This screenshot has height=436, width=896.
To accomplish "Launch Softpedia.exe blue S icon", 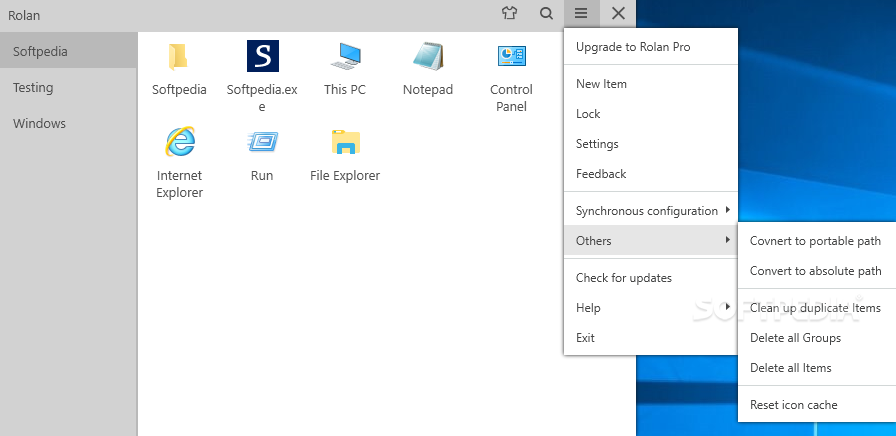I will tap(262, 56).
